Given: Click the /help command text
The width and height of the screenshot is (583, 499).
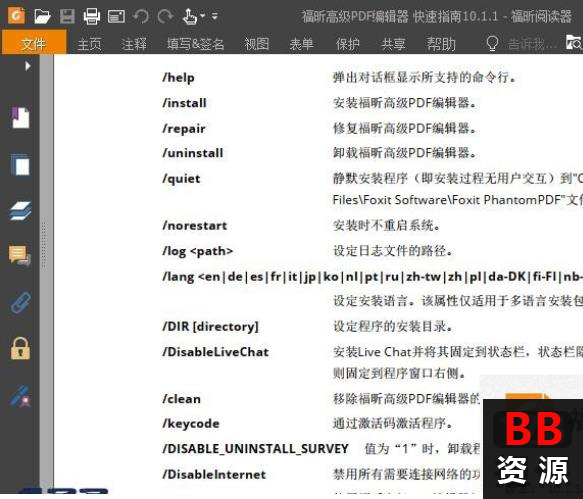Looking at the screenshot, I should pyautogui.click(x=178, y=78).
